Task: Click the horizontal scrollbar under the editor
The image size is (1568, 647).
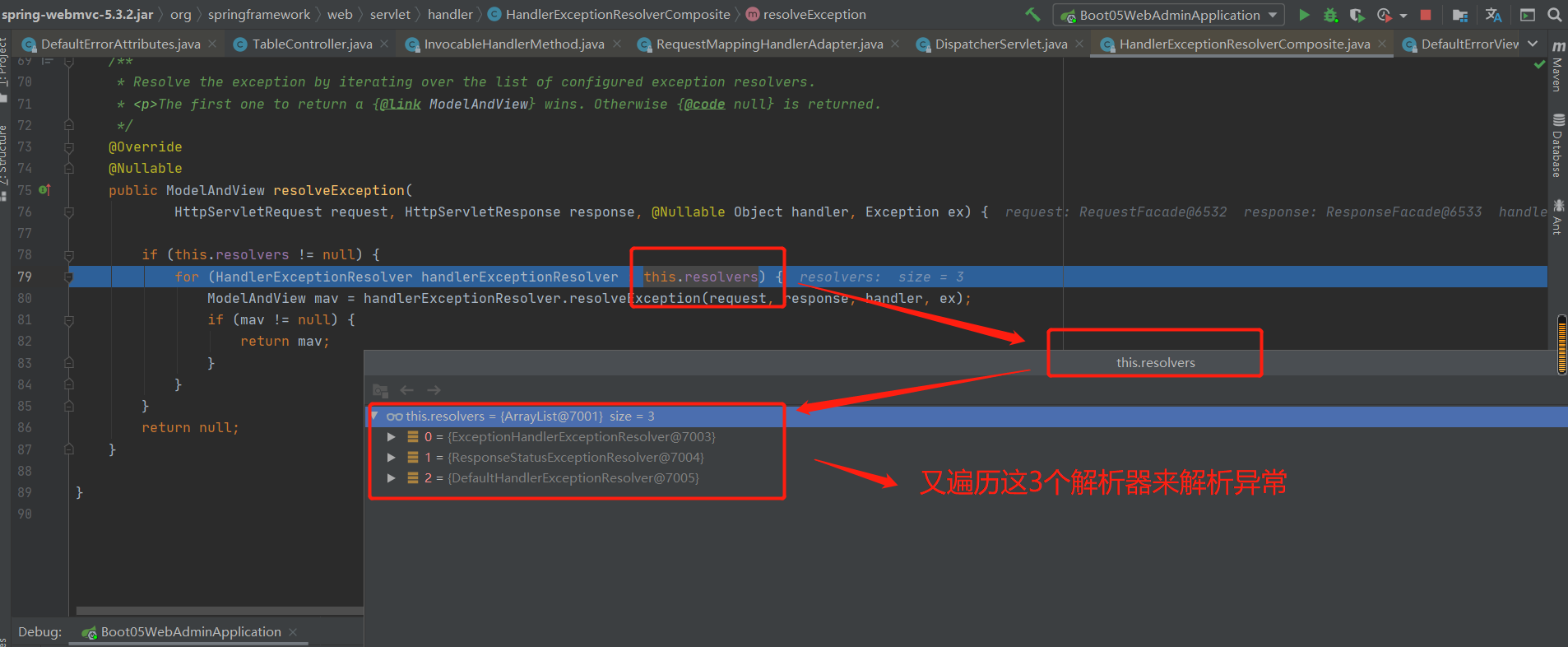Action: 220,611
